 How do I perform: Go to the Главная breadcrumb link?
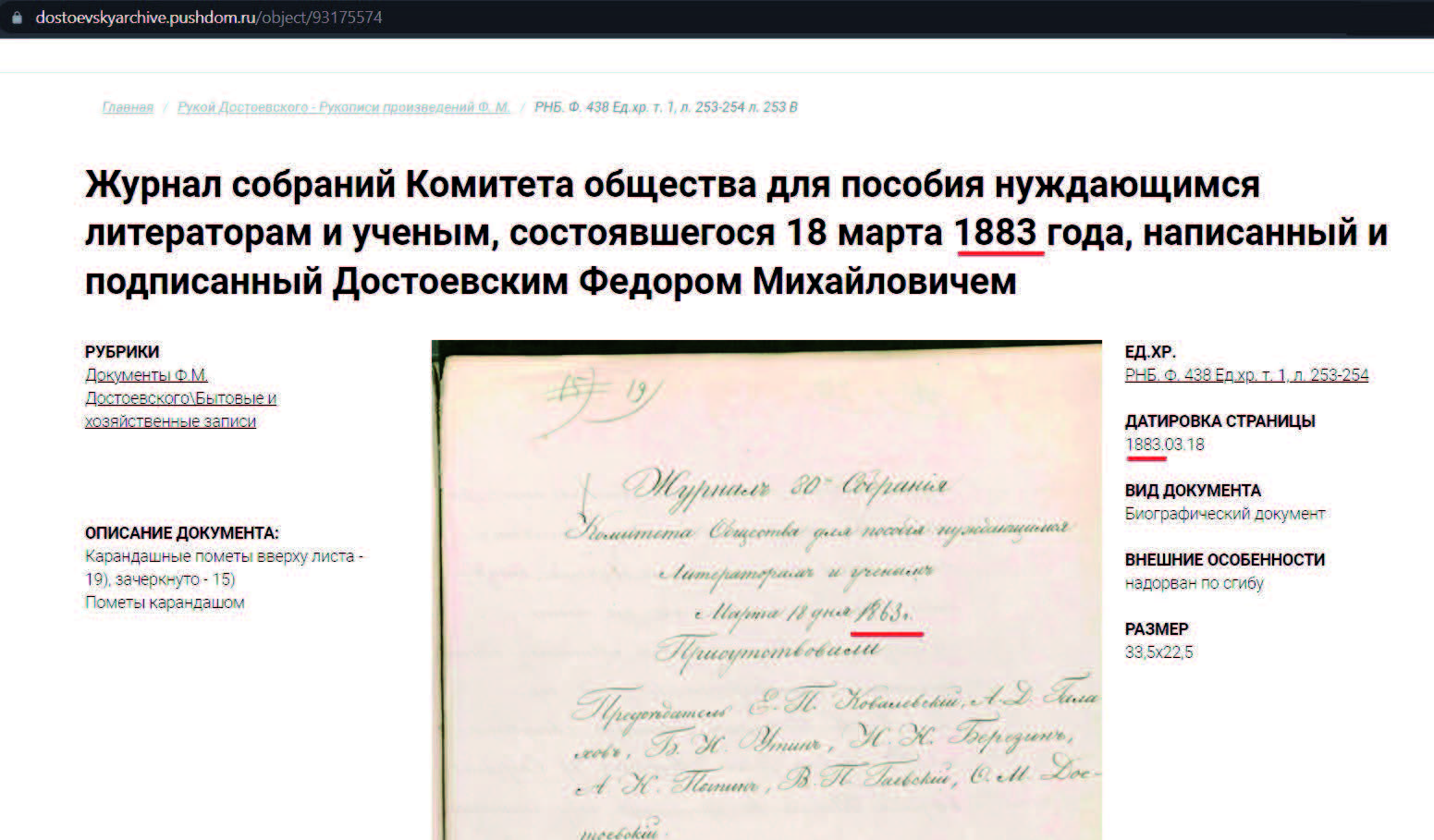coord(128,107)
